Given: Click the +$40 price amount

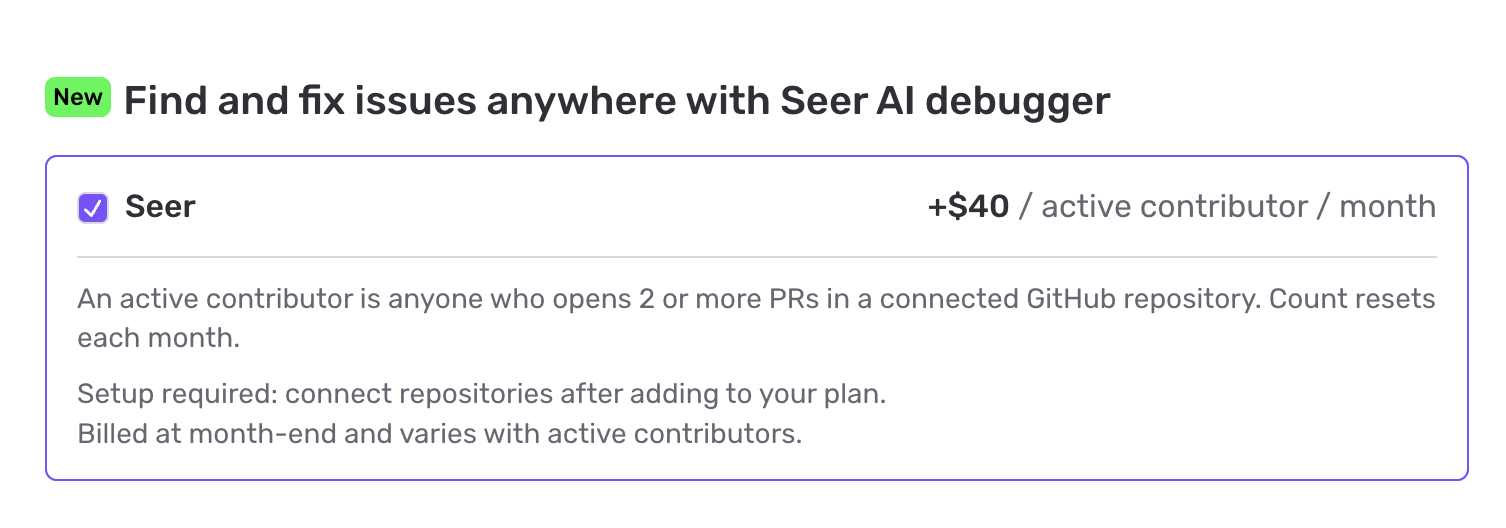Looking at the screenshot, I should [x=968, y=207].
